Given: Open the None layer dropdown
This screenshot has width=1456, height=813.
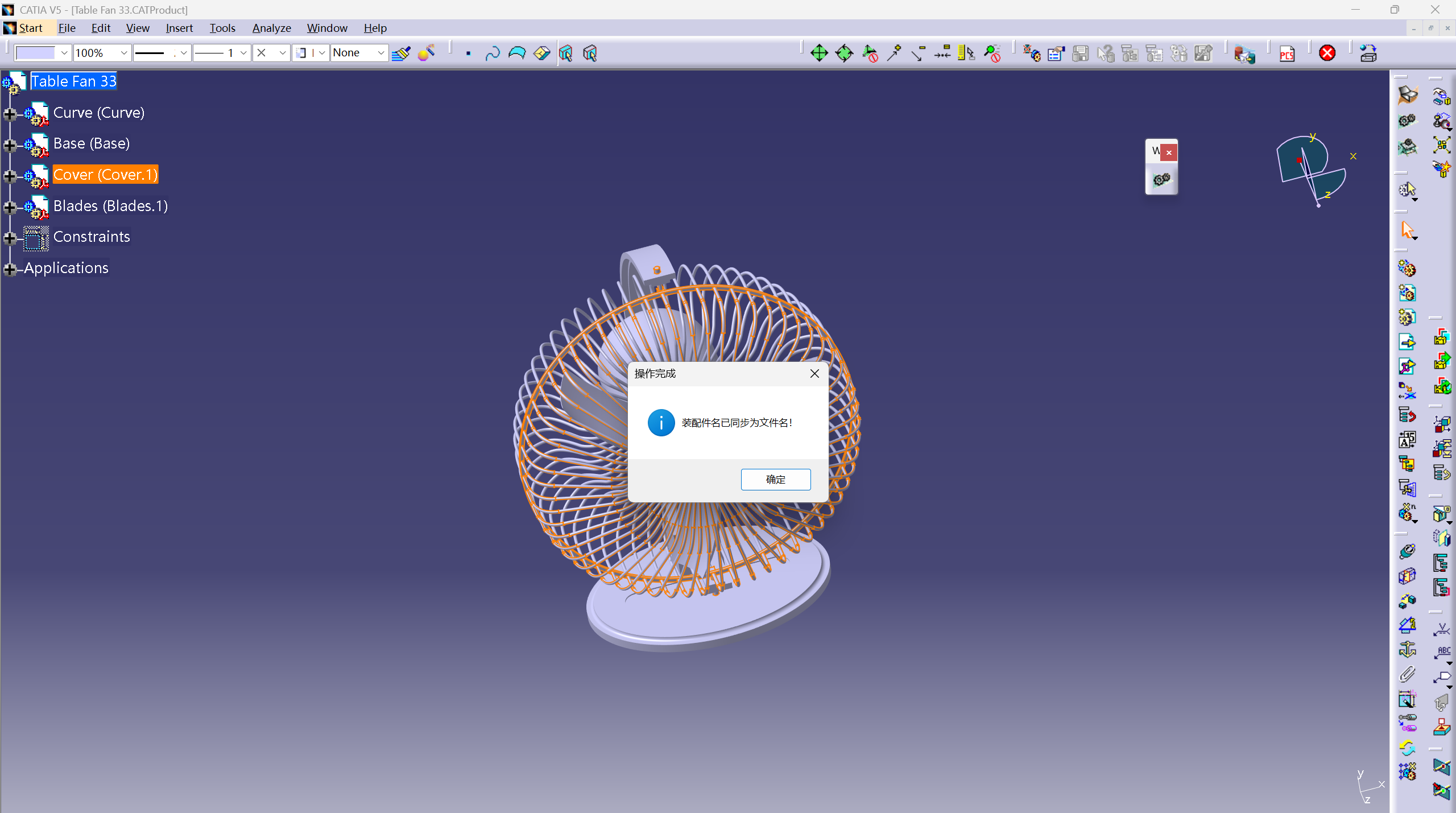Looking at the screenshot, I should tap(380, 53).
